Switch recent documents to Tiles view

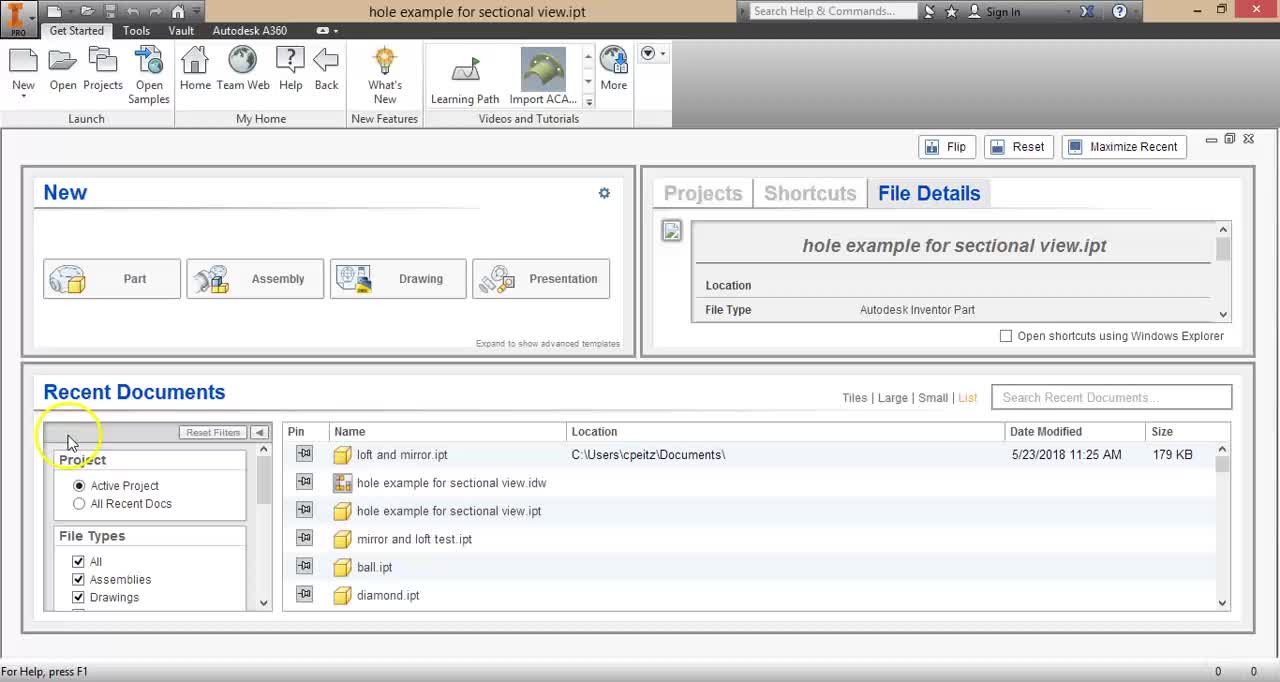point(854,398)
